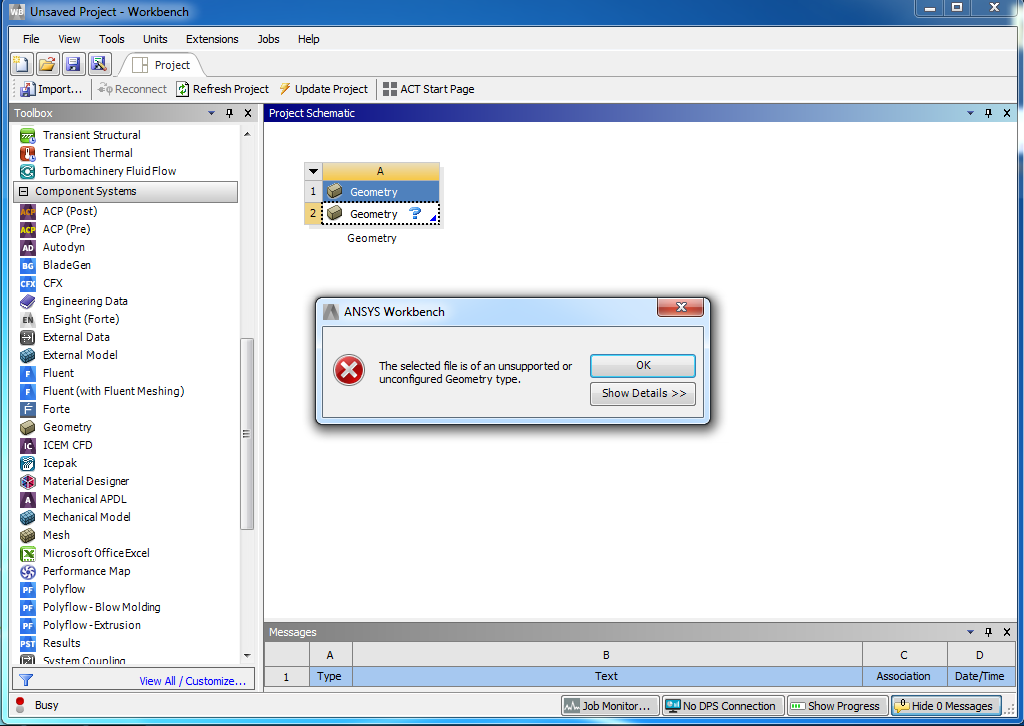Pin the Toolbox panel

tap(229, 113)
